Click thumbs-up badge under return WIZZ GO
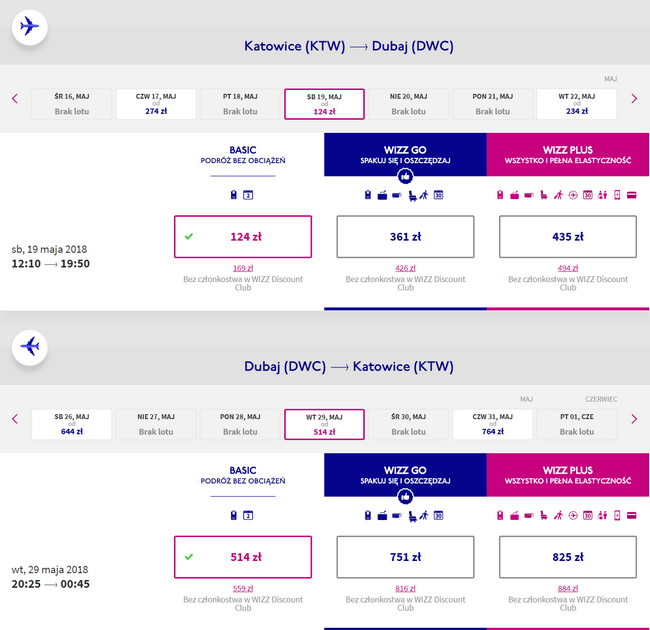The image size is (650, 630). click(x=405, y=497)
